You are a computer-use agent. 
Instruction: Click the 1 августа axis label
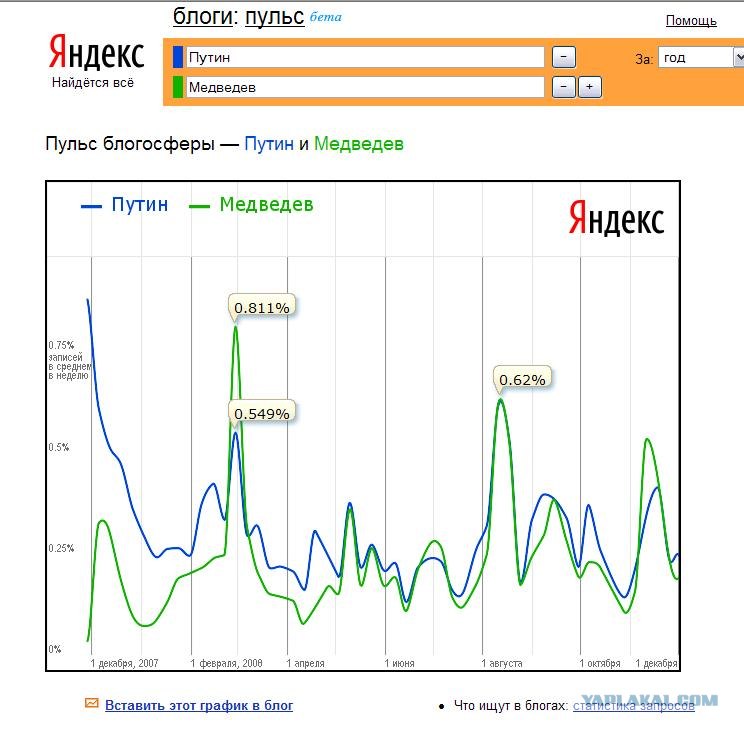point(502,663)
